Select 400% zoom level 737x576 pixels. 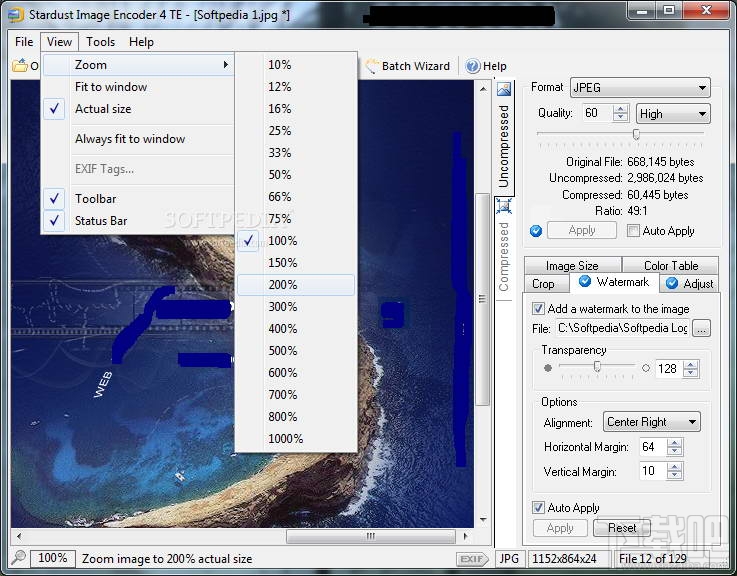coord(296,329)
